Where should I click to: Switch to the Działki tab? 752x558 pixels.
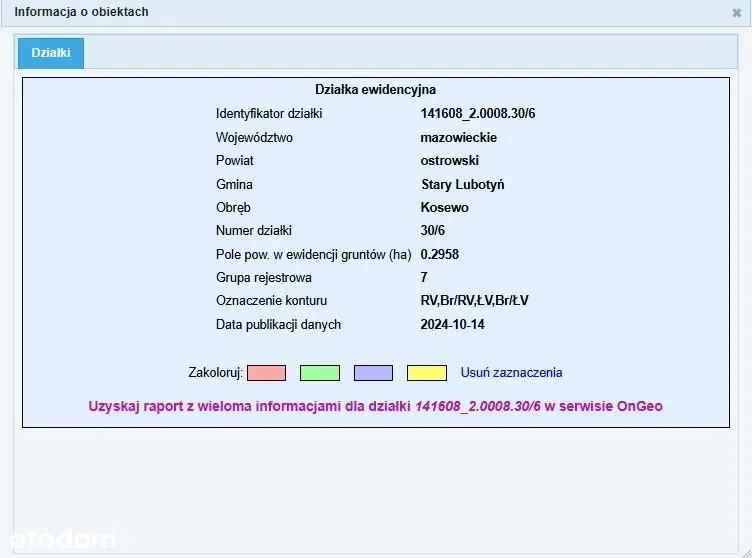[51, 53]
